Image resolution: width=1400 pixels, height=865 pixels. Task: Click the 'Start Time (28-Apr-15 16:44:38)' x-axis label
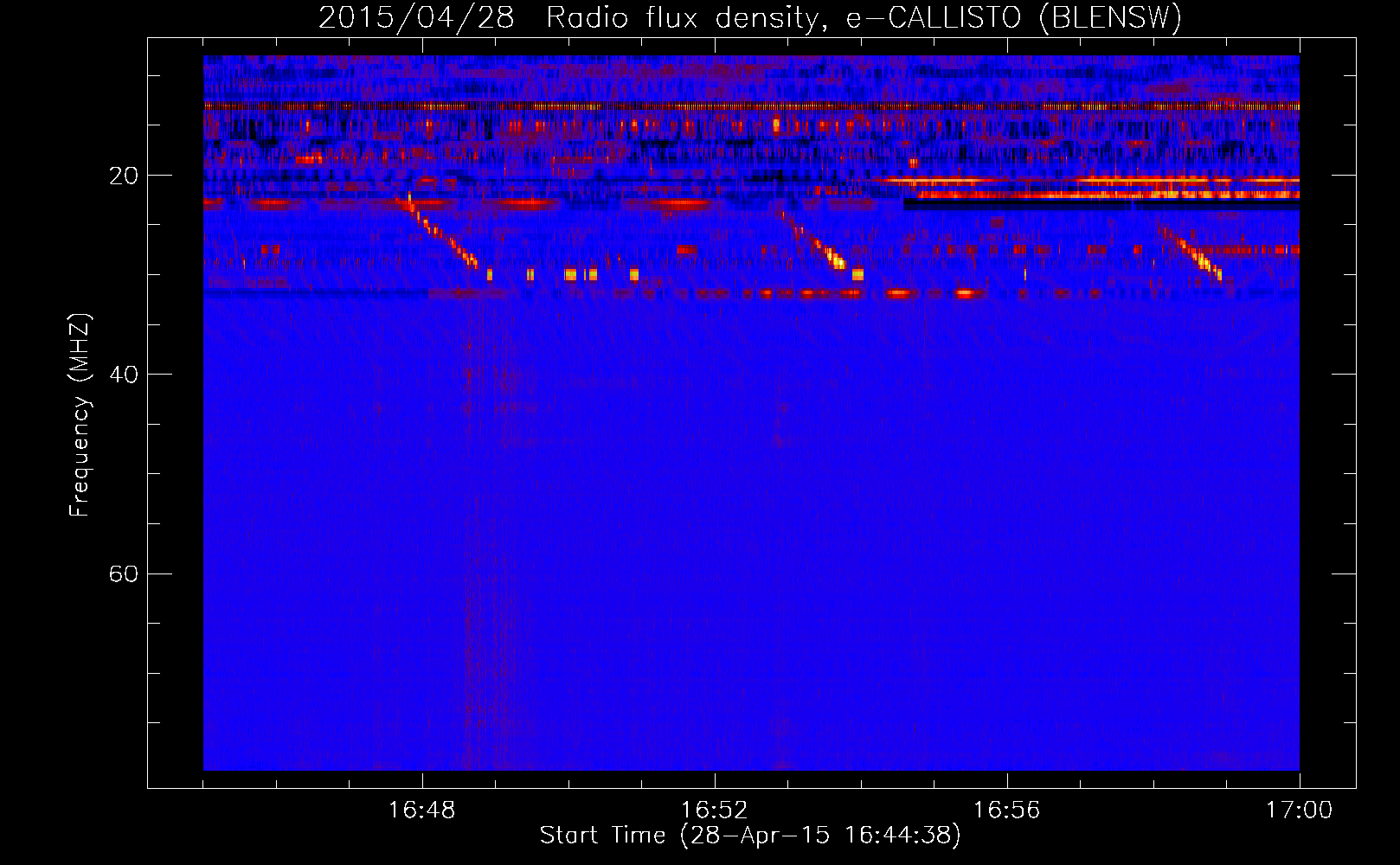(750, 836)
